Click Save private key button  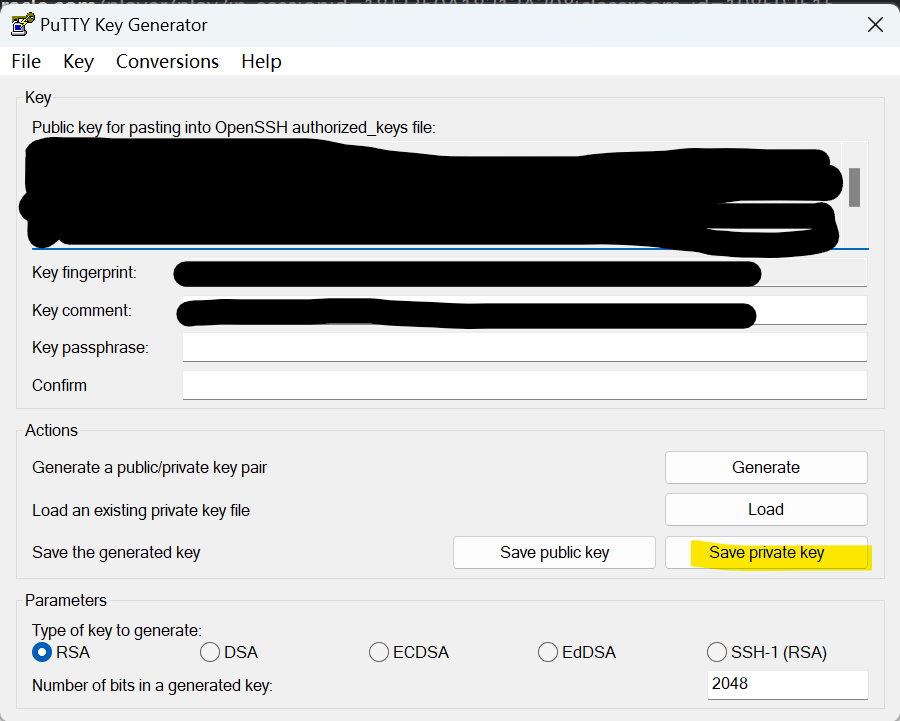pos(766,552)
